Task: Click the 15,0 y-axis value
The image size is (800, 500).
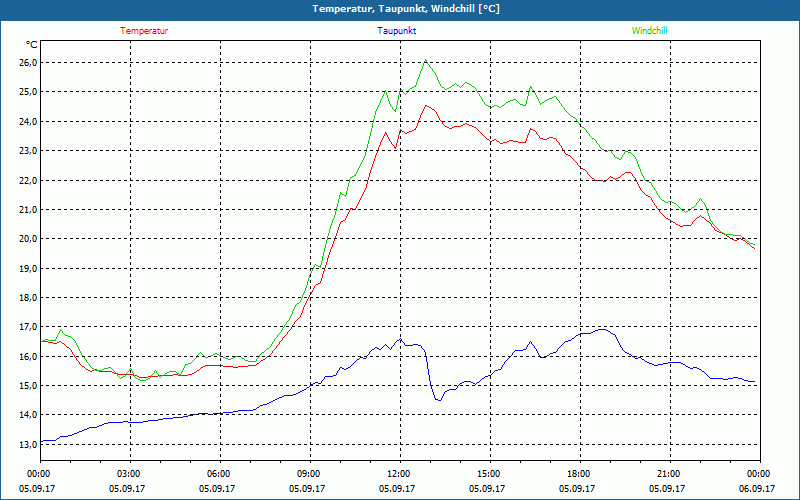Action: coord(28,385)
